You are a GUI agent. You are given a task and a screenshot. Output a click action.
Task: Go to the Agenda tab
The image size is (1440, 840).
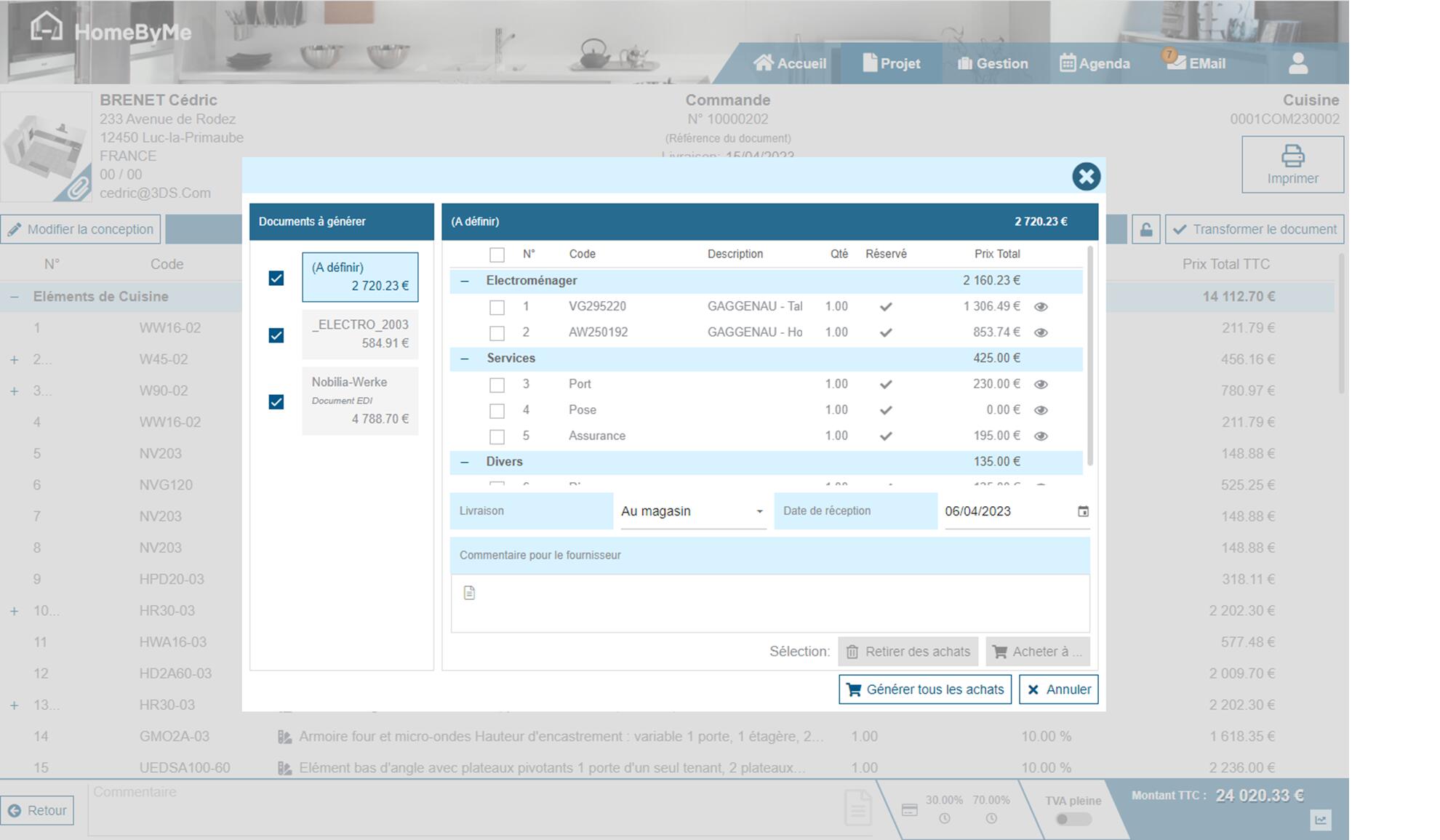click(1094, 63)
